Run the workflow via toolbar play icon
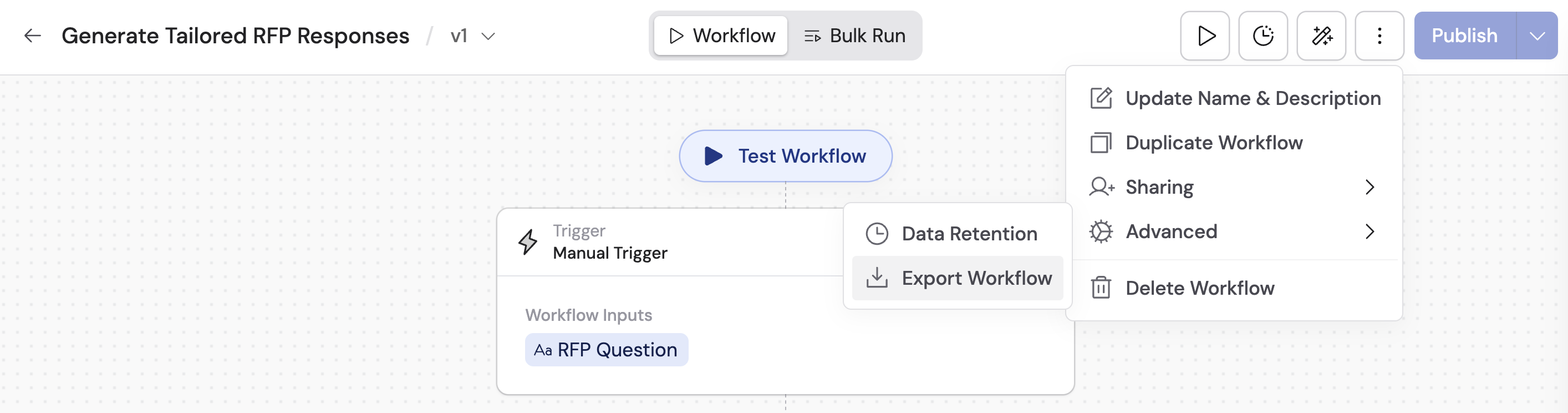 pyautogui.click(x=1205, y=36)
